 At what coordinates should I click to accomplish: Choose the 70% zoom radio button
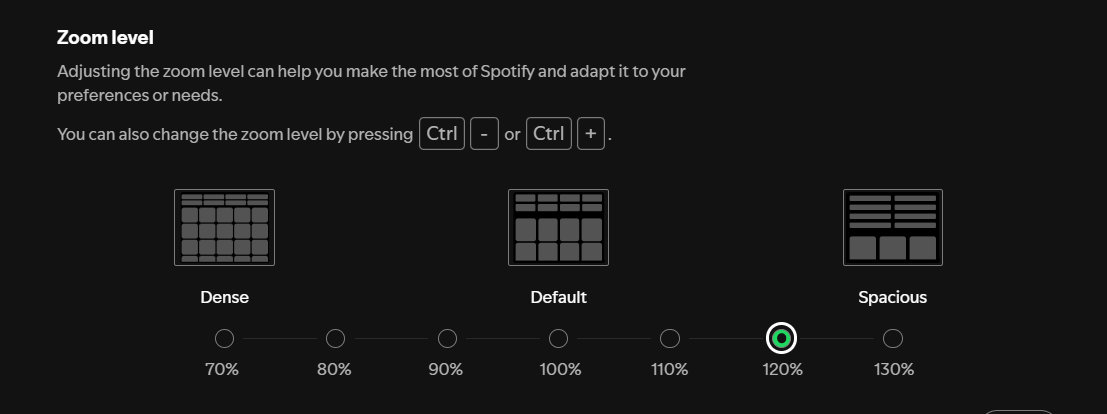[x=225, y=339]
